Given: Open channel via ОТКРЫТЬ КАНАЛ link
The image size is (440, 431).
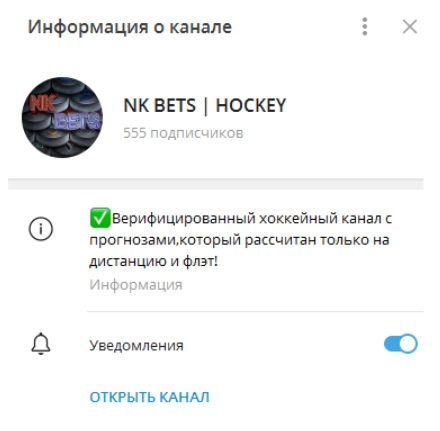Looking at the screenshot, I should (x=149, y=397).
